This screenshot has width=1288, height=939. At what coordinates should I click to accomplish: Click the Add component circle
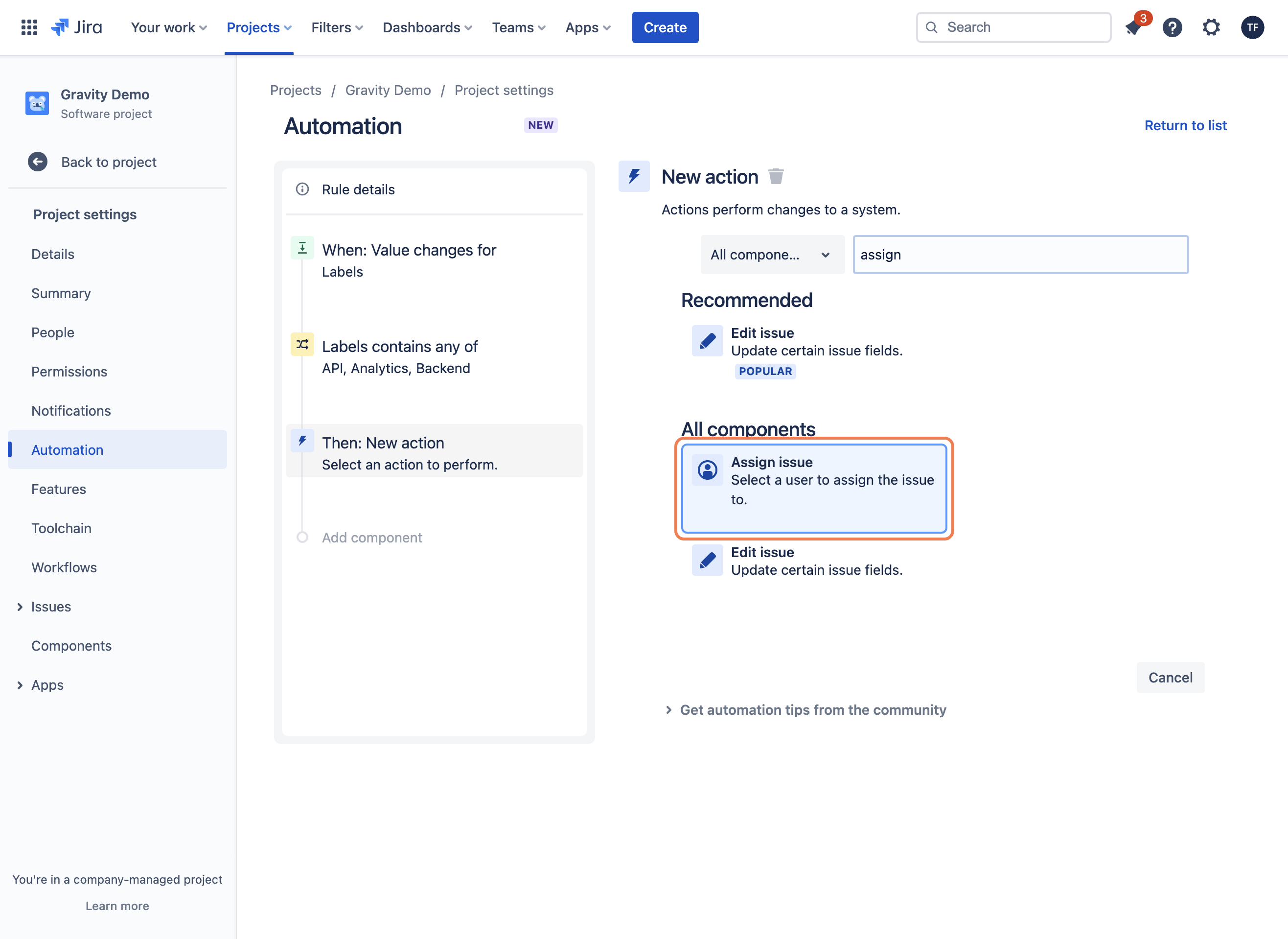pyautogui.click(x=302, y=537)
